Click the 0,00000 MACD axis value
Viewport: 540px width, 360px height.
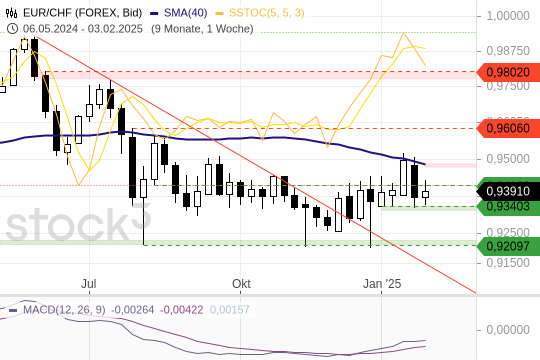508,330
